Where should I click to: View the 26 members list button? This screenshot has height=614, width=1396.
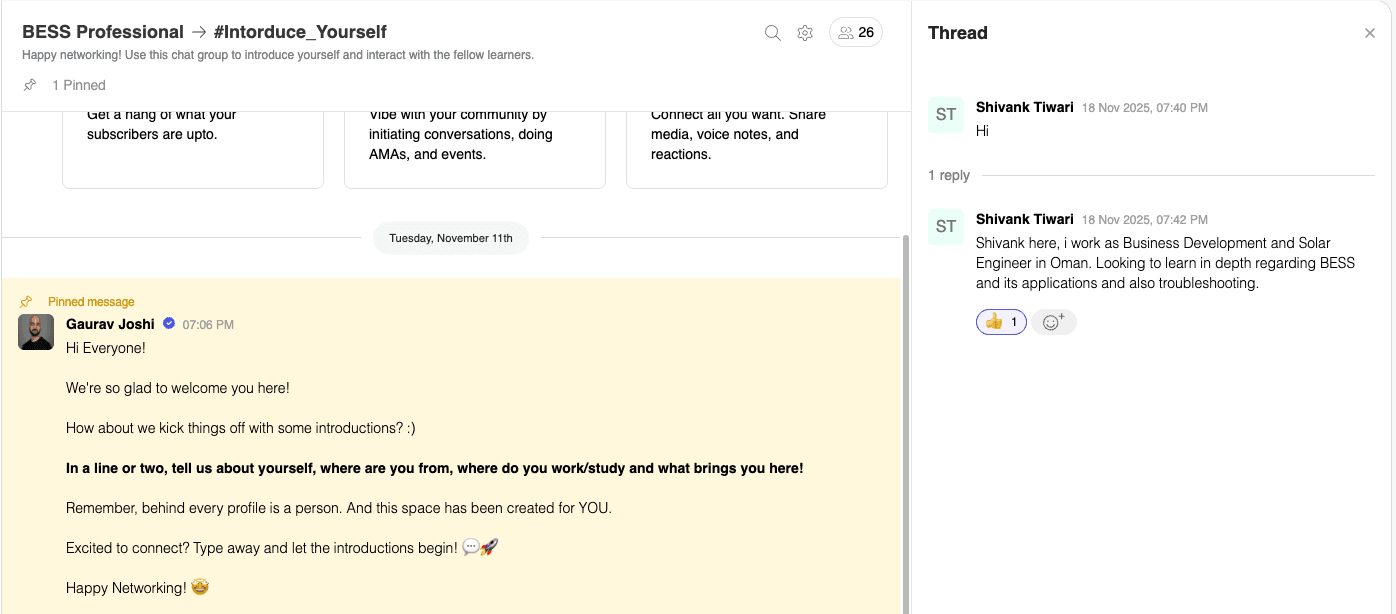point(856,33)
